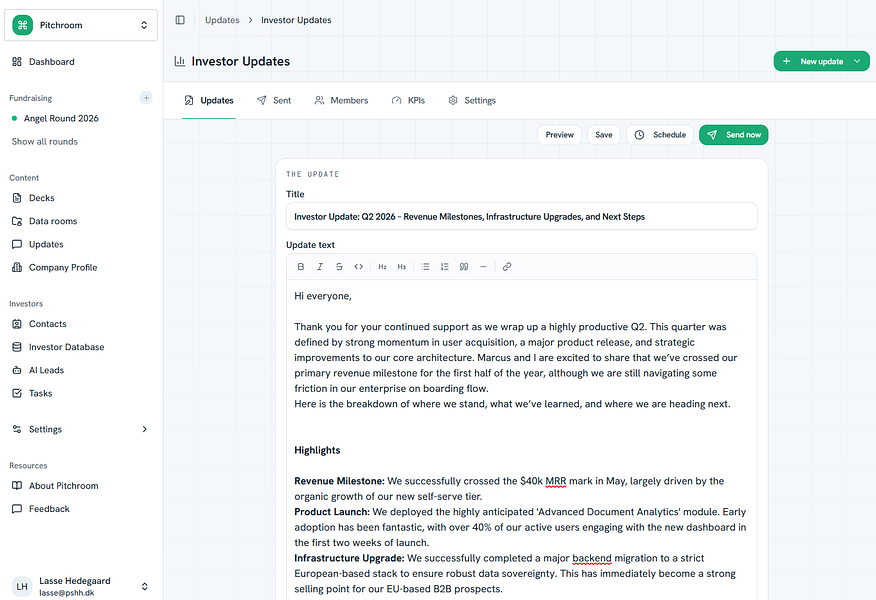Image resolution: width=876 pixels, height=600 pixels.
Task: Save the investor update draft
Action: pos(604,135)
